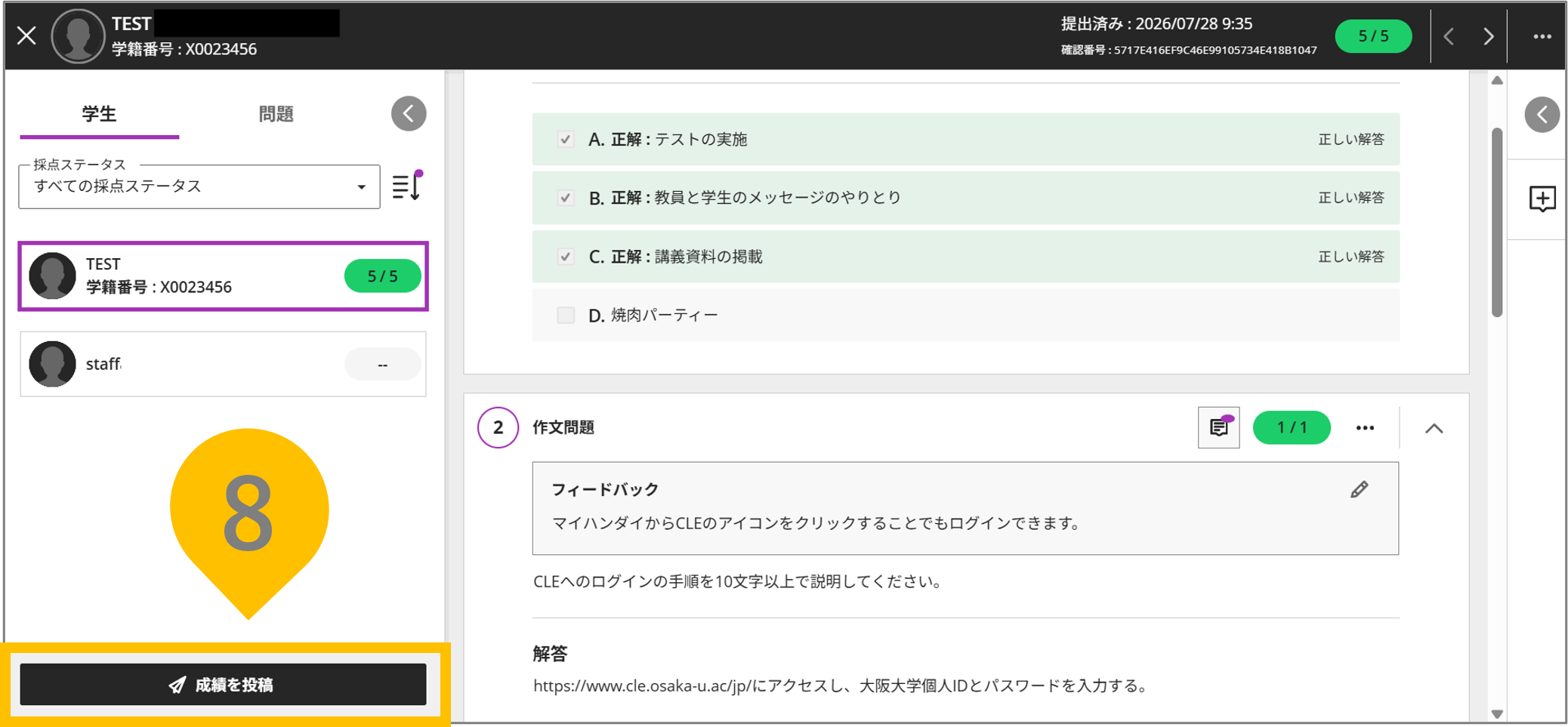The image size is (1568, 727).
Task: Select the staff student row
Action: pyautogui.click(x=224, y=364)
